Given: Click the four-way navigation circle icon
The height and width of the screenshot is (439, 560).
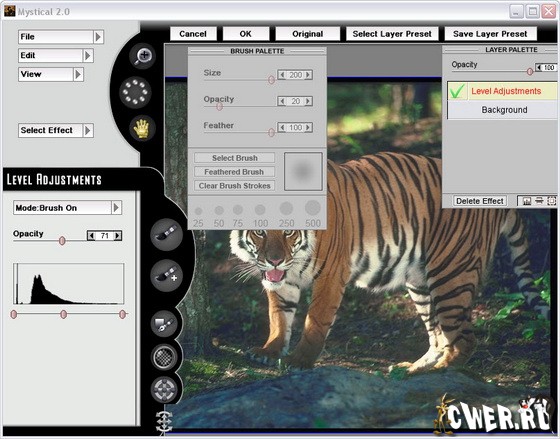Looking at the screenshot, I should tap(164, 389).
